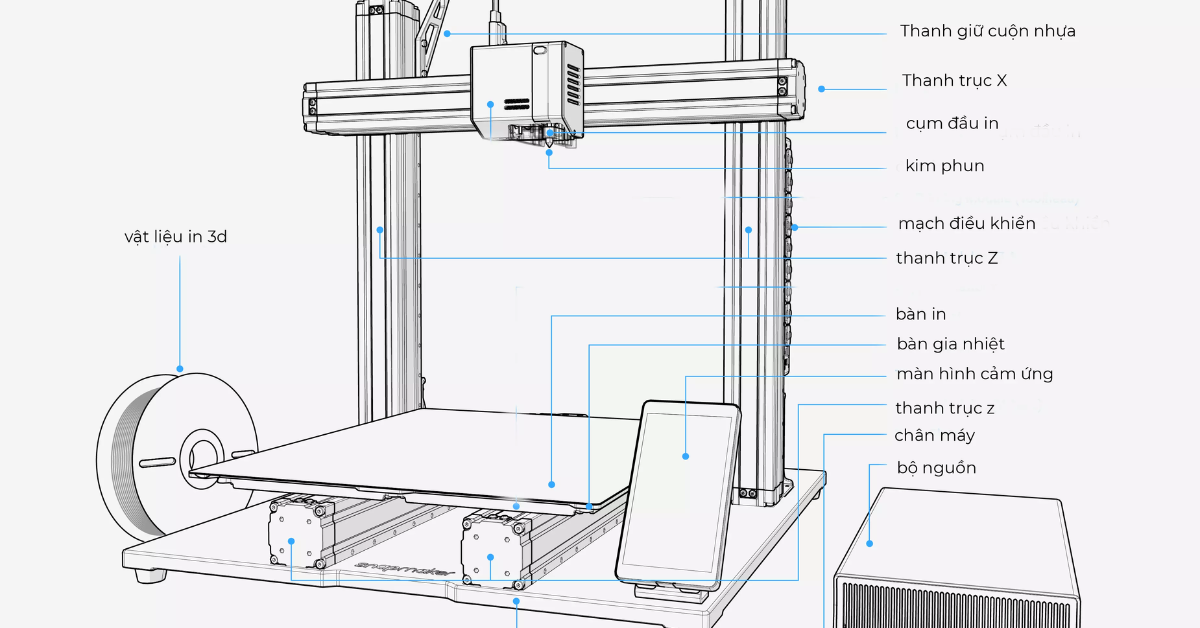Select the mạch điều khiển label text

tap(966, 224)
